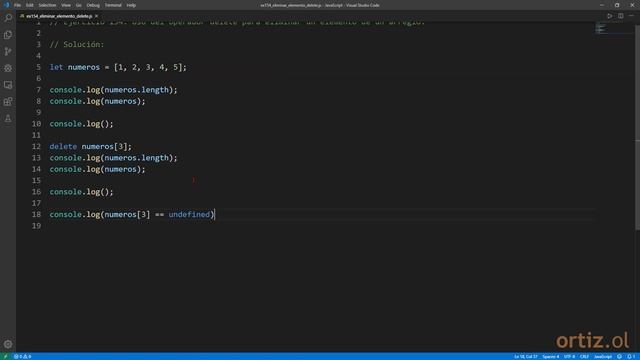Click the empty line 19 in editor
Viewport: 640px width, 360px height.
322,225
